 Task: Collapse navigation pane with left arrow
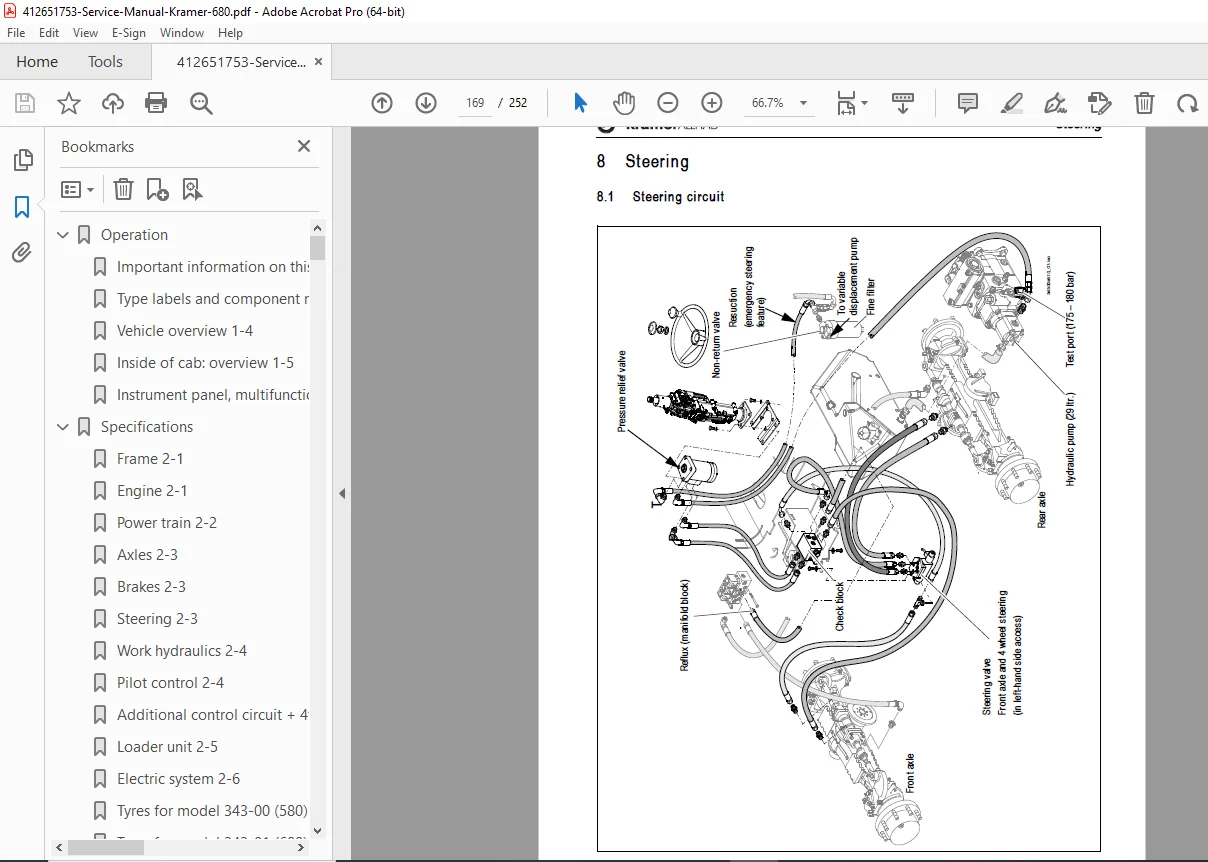(x=342, y=493)
